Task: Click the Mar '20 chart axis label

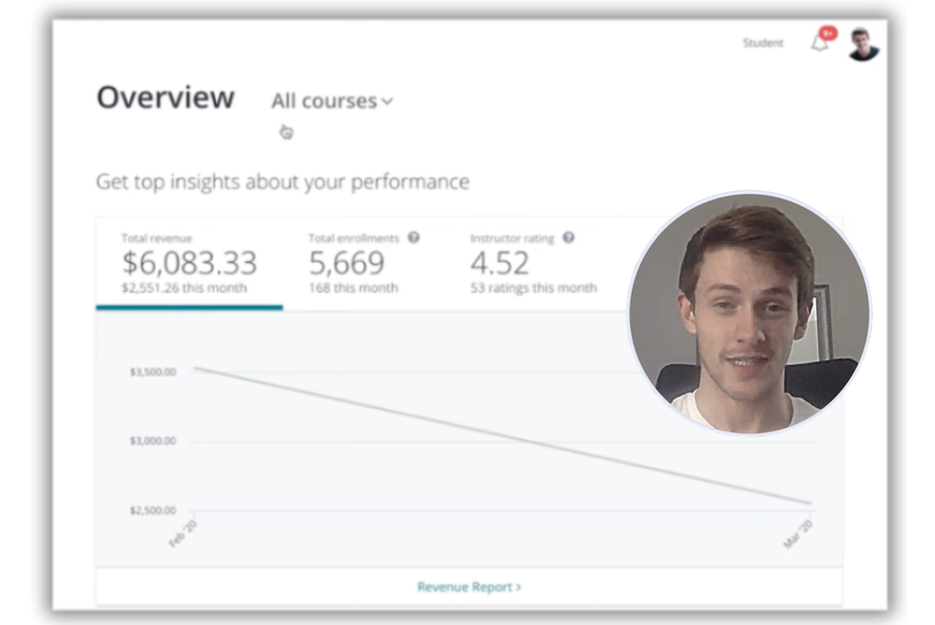Action: click(x=798, y=533)
